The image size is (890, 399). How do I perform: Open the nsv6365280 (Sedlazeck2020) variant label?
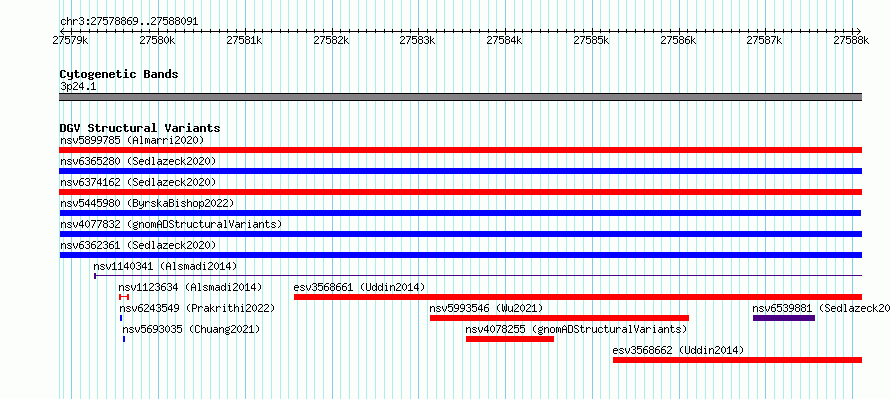tap(138, 161)
